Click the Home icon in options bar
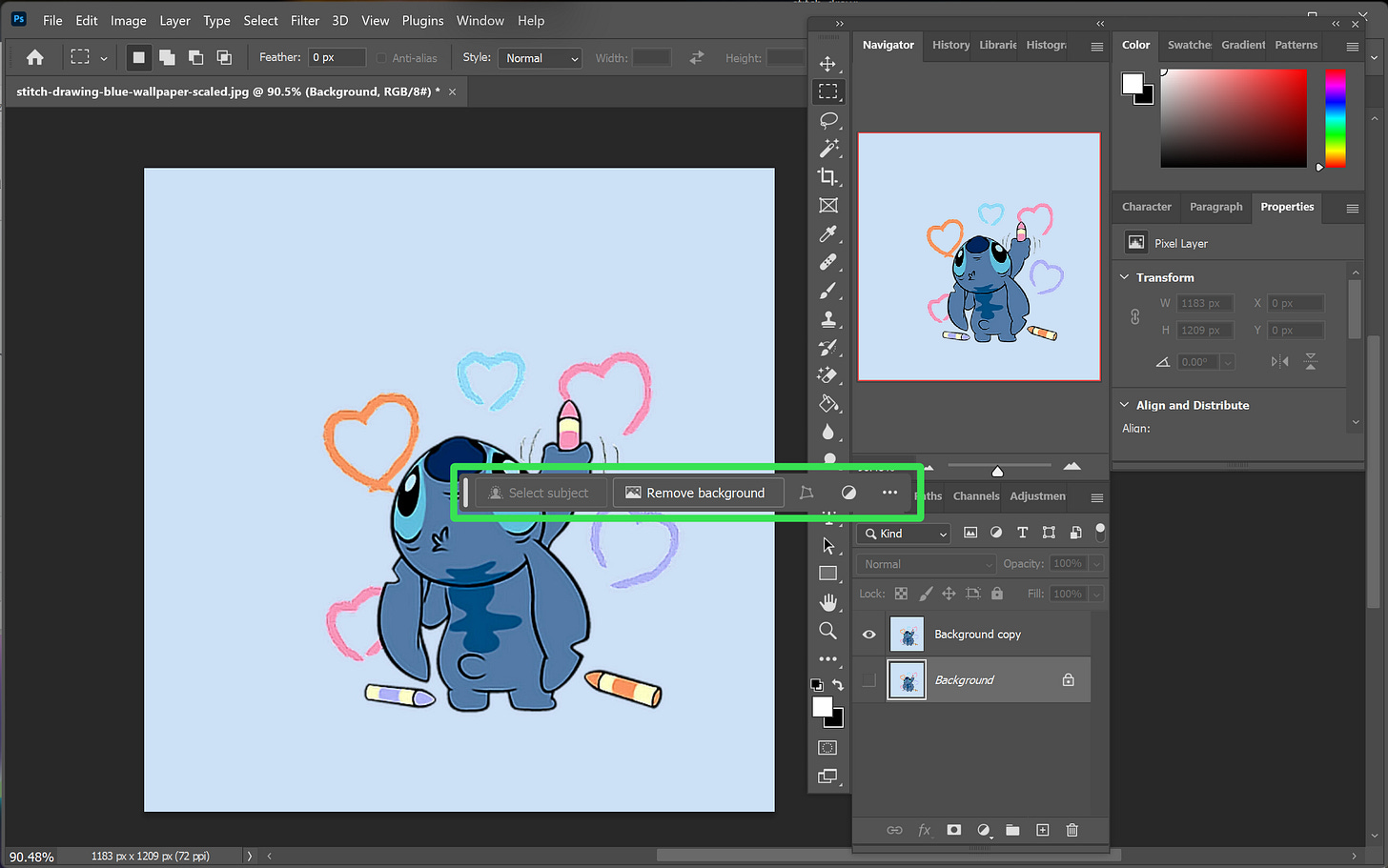The height and width of the screenshot is (868, 1388). [35, 57]
